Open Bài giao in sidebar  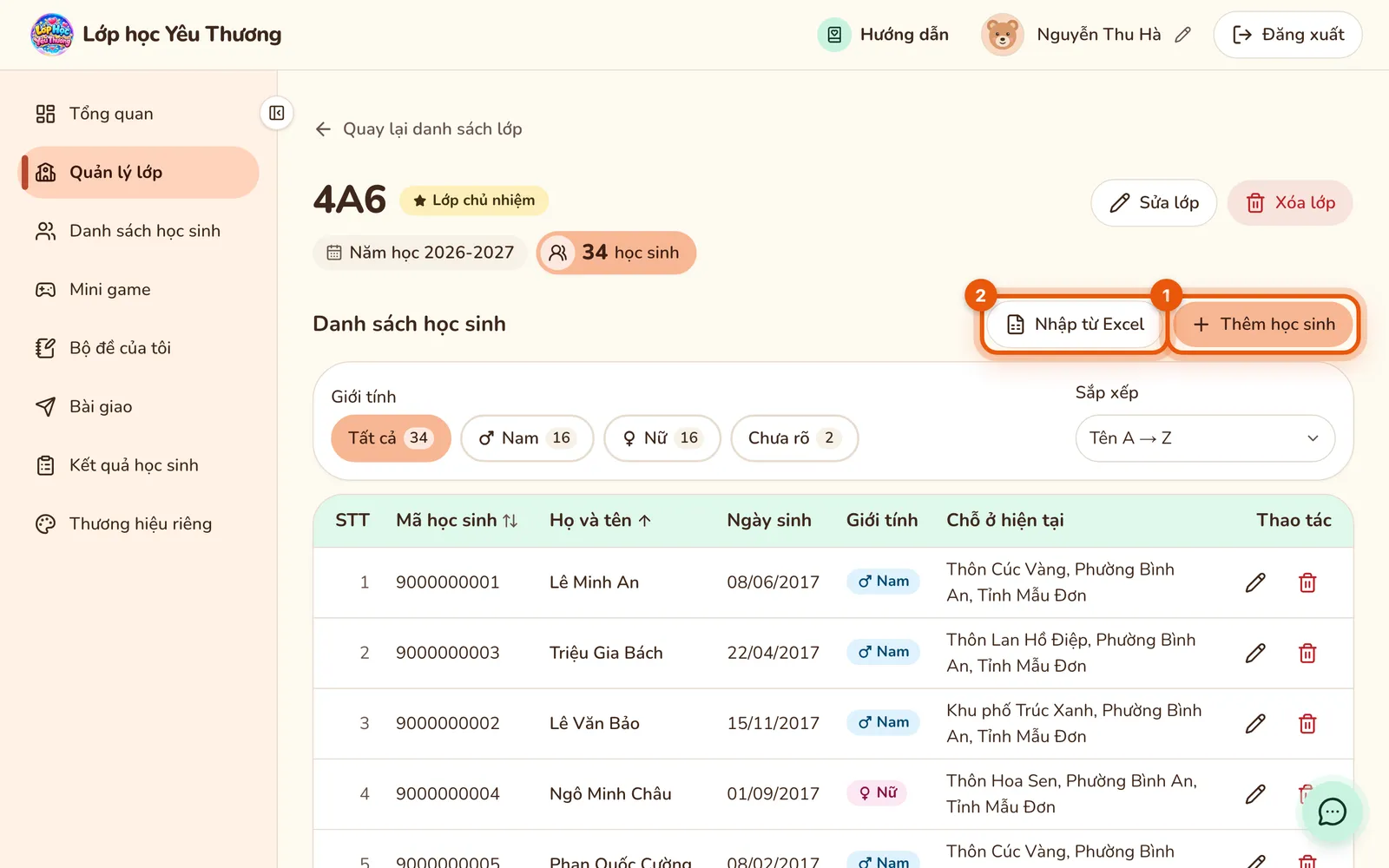139,407
